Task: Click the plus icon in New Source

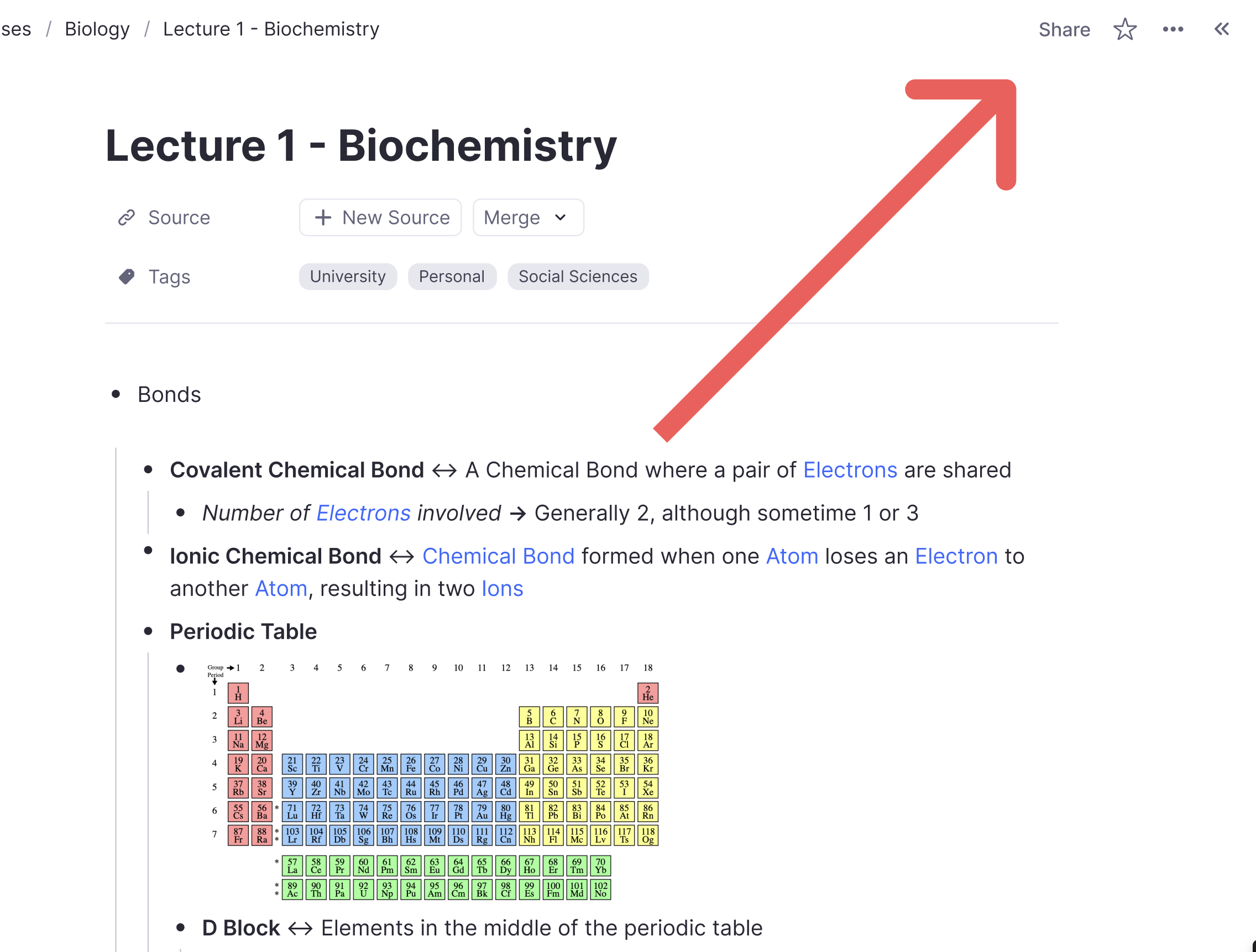Action: pos(322,217)
